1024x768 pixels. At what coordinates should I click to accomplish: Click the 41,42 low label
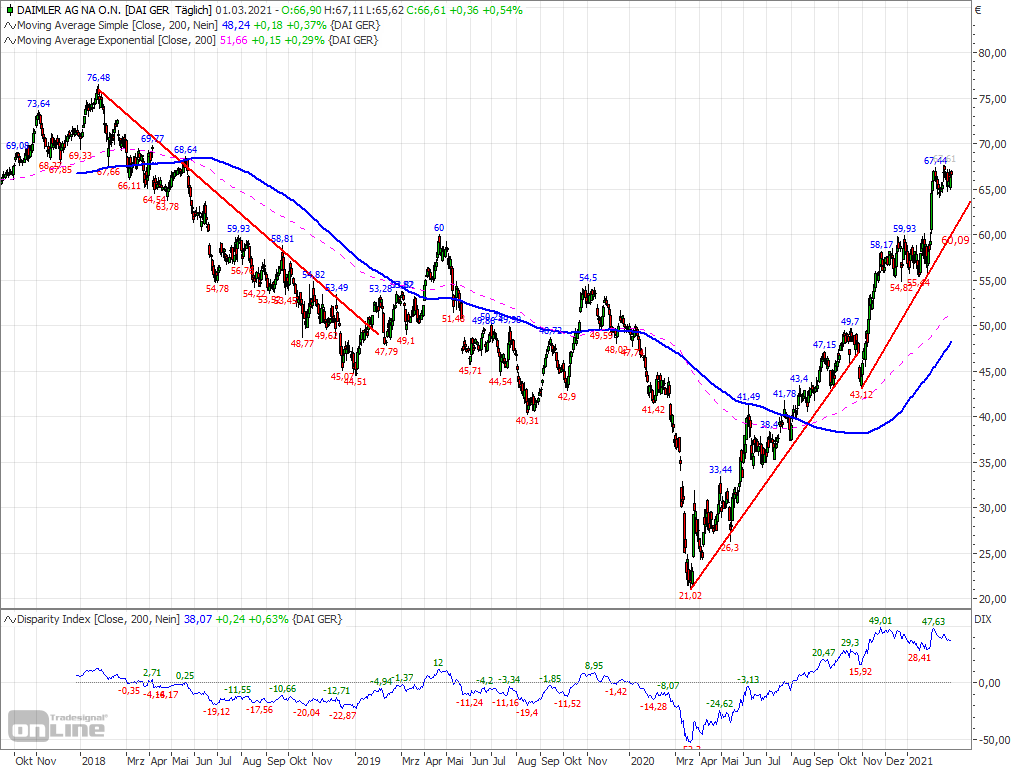tap(653, 410)
